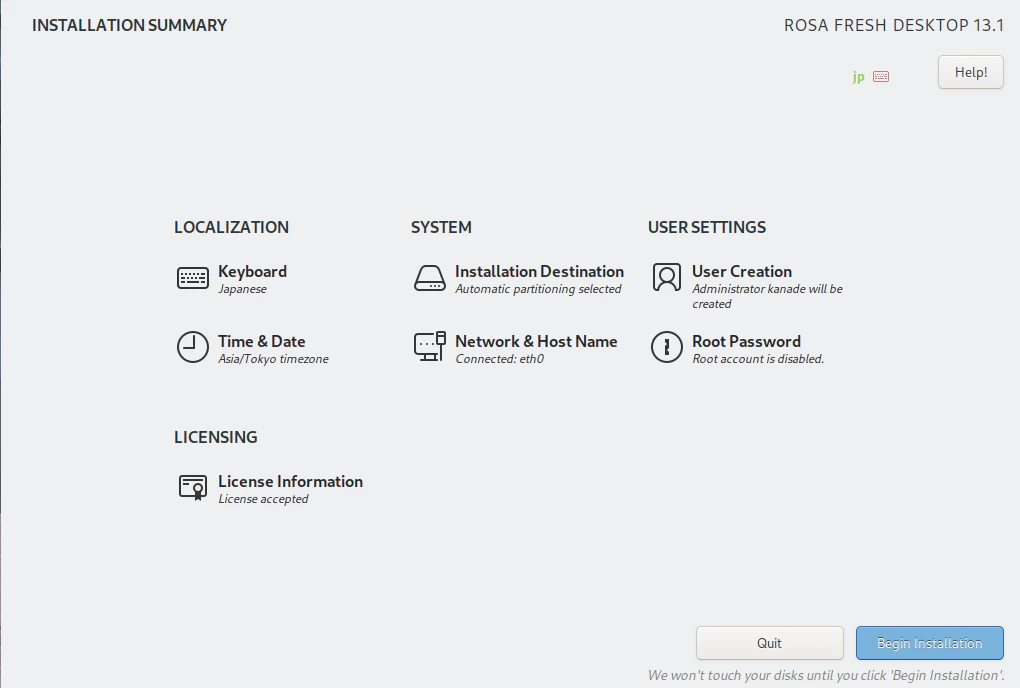
Task: Click 'Root account is disabled.' text
Action: click(758, 359)
